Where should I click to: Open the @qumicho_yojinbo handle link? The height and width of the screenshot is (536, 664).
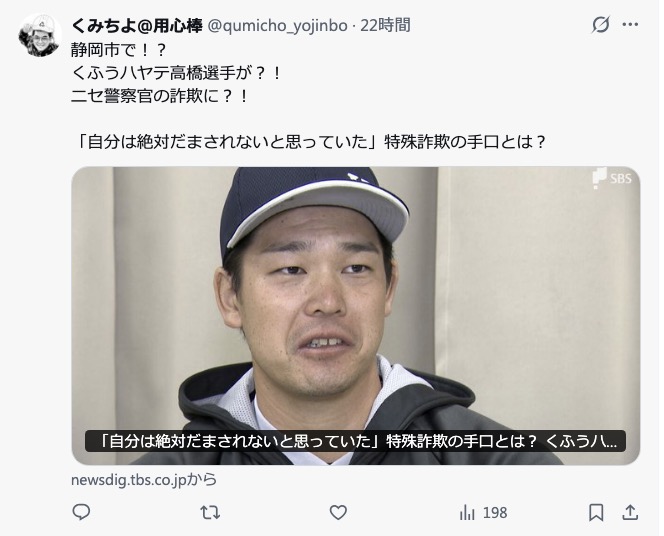point(278,26)
